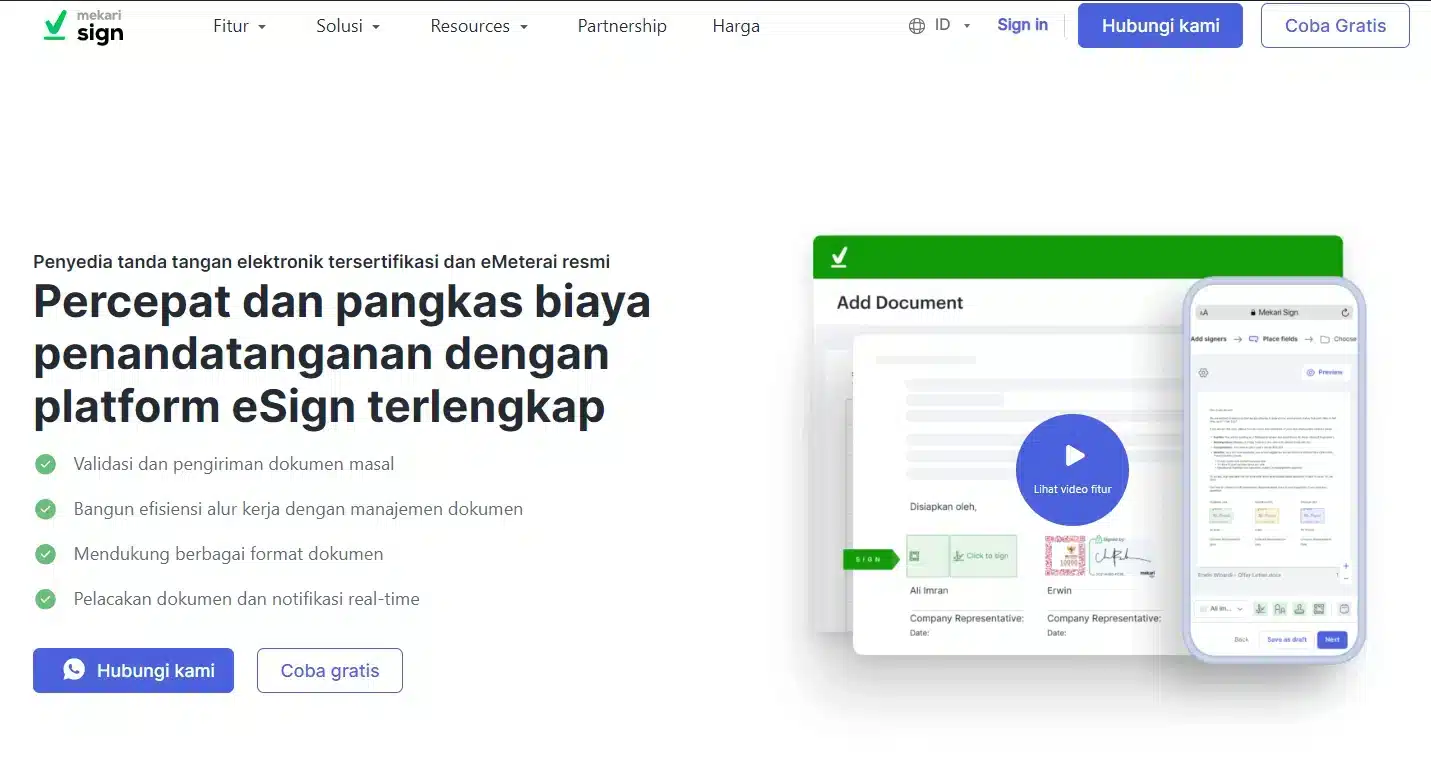Viewport: 1431px width, 764px height.
Task: Toggle checkmark beside "Mendukung berbagai format dokumen"
Action: coord(45,554)
